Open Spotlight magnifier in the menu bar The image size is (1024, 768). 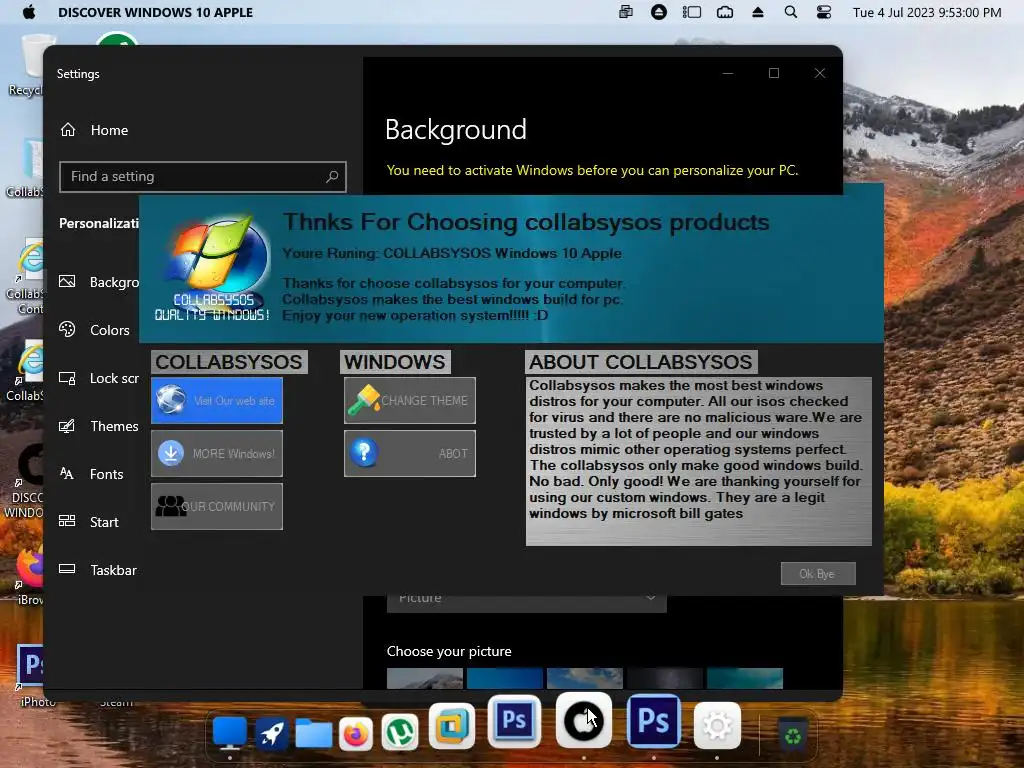[x=790, y=12]
